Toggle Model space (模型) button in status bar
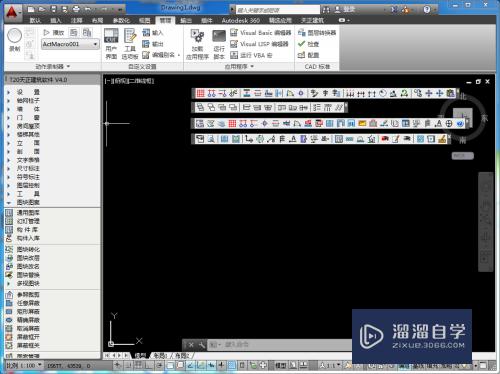 [280, 365]
